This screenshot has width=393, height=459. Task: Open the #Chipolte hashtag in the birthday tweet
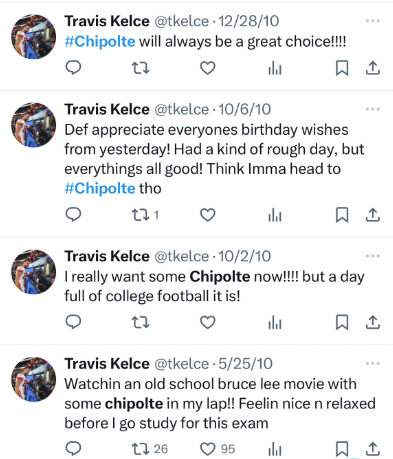(x=100, y=188)
